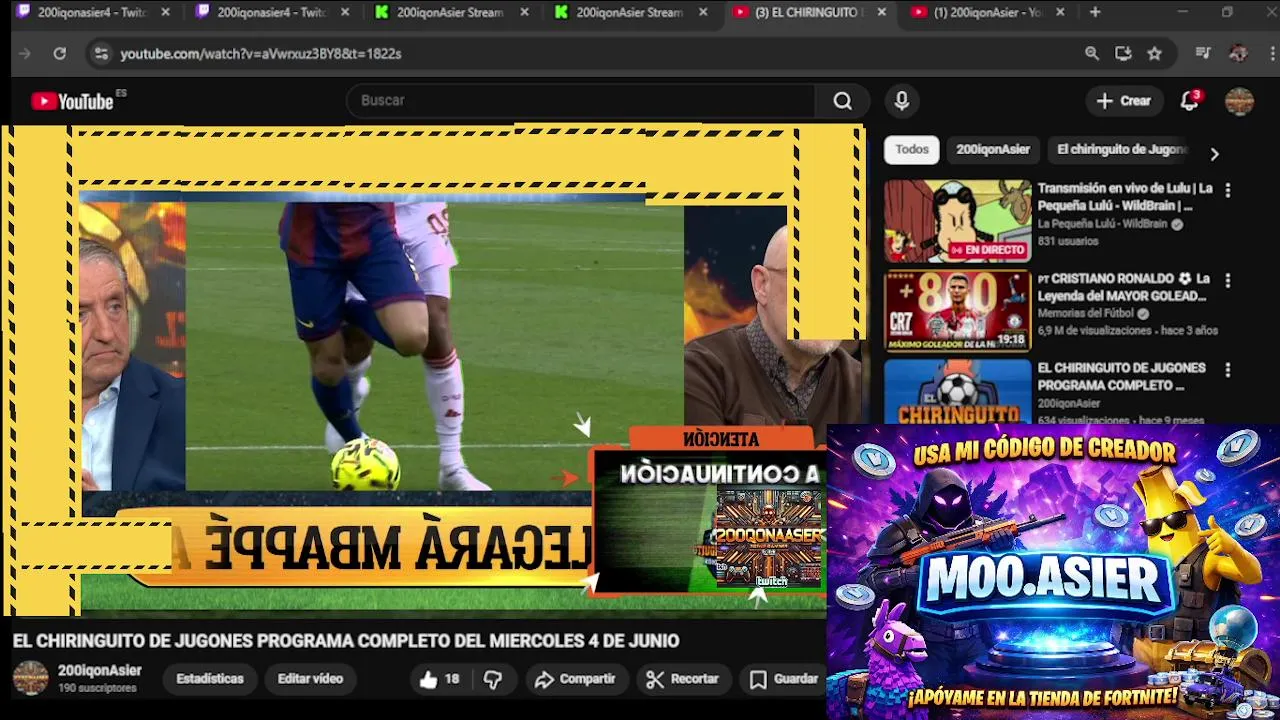Click the 200iqonAsier channel name
Screen dimensions: 1280x720
point(100,671)
